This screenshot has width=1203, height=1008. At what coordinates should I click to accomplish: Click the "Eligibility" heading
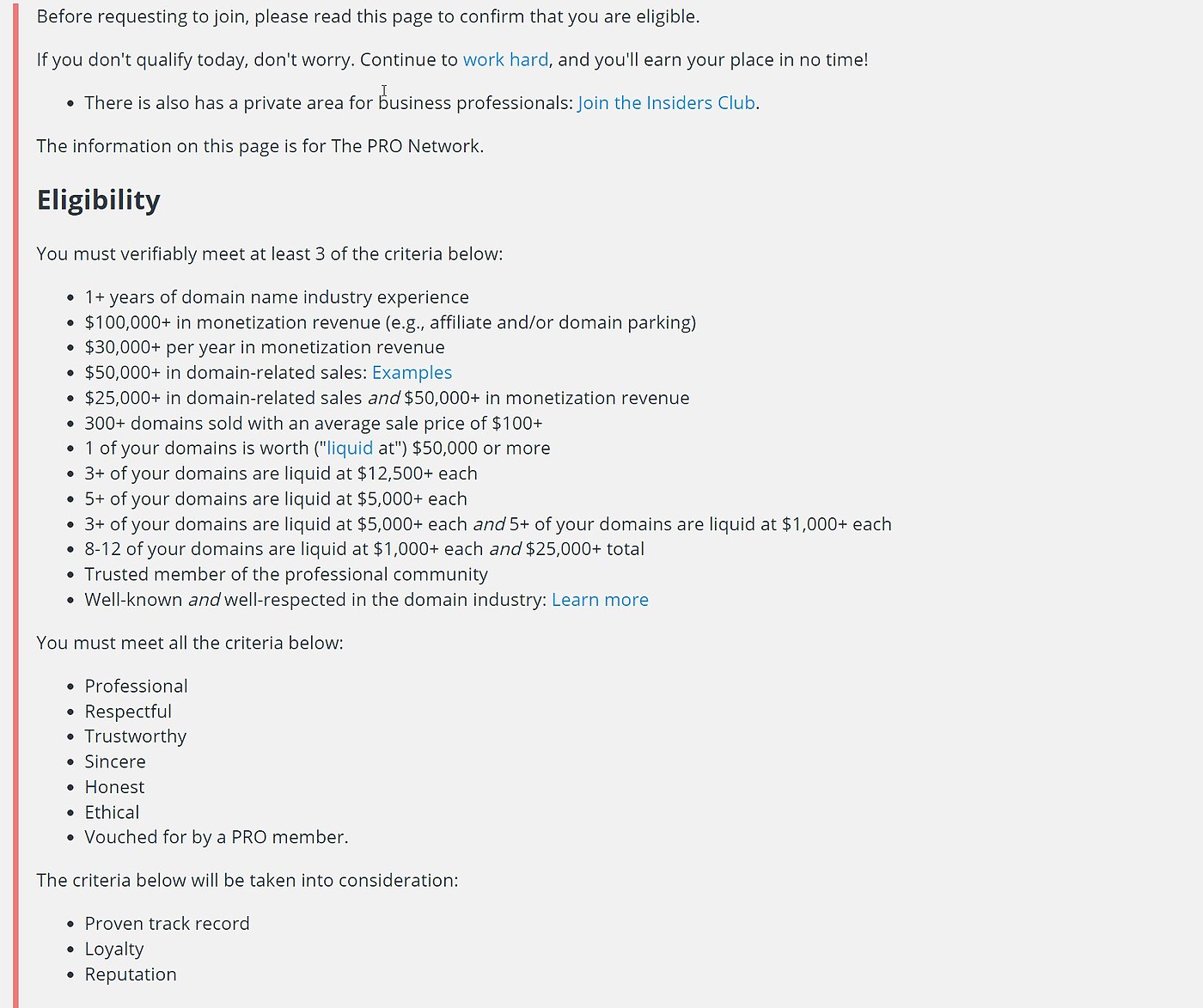99,200
